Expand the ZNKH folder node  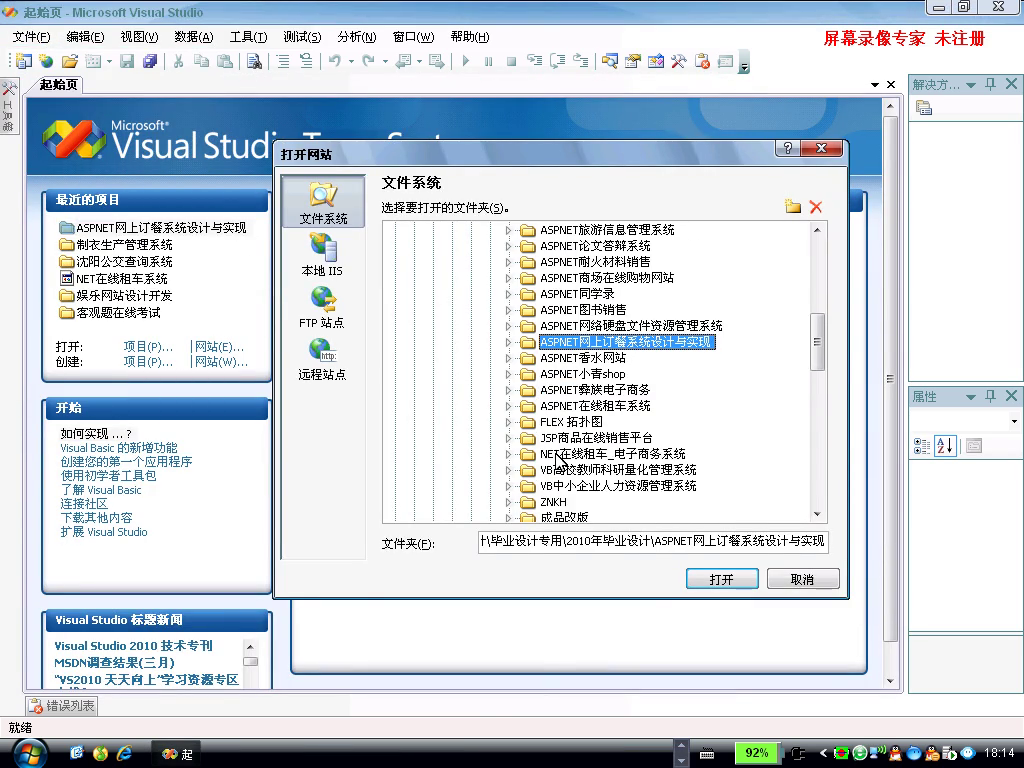[x=508, y=502]
